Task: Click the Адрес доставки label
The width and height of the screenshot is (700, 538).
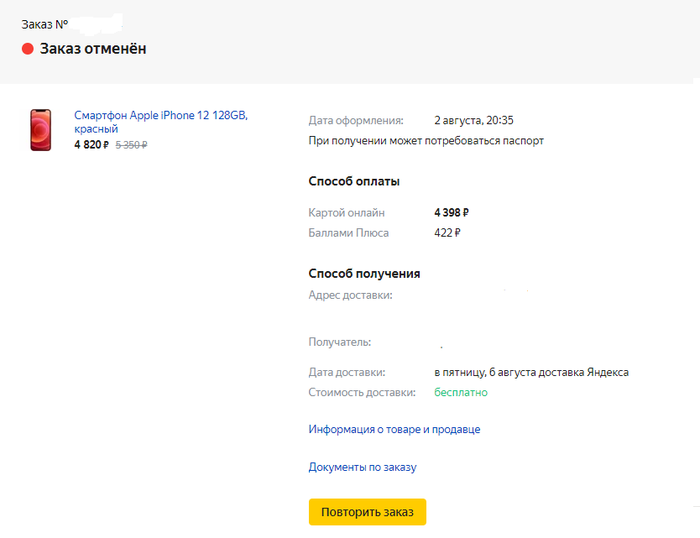Action: 350,295
